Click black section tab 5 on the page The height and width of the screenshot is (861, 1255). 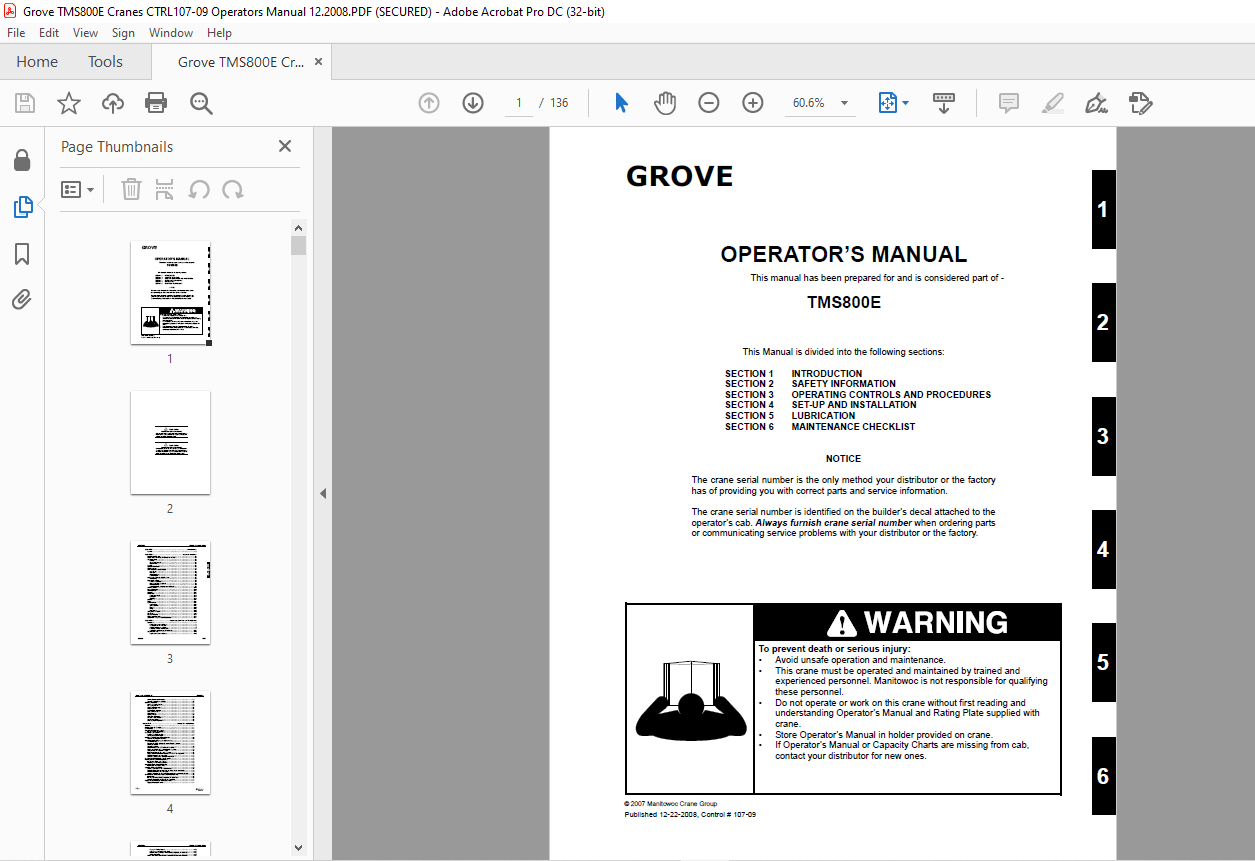pos(1103,662)
